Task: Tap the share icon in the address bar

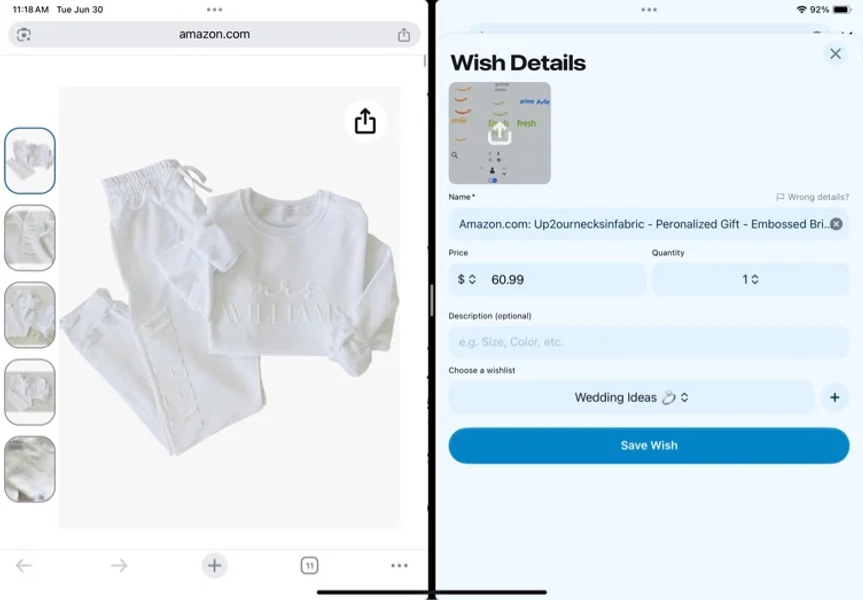Action: 404,35
